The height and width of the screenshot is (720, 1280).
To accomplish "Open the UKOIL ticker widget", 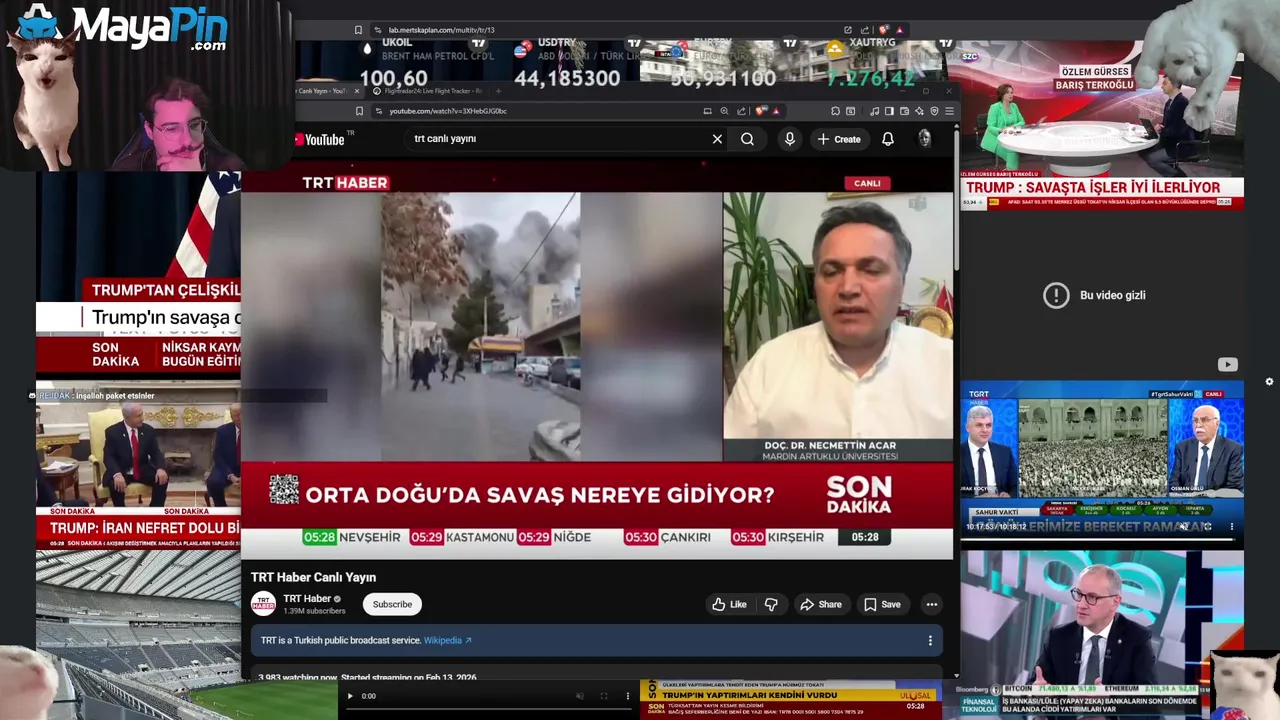I will tap(426, 62).
